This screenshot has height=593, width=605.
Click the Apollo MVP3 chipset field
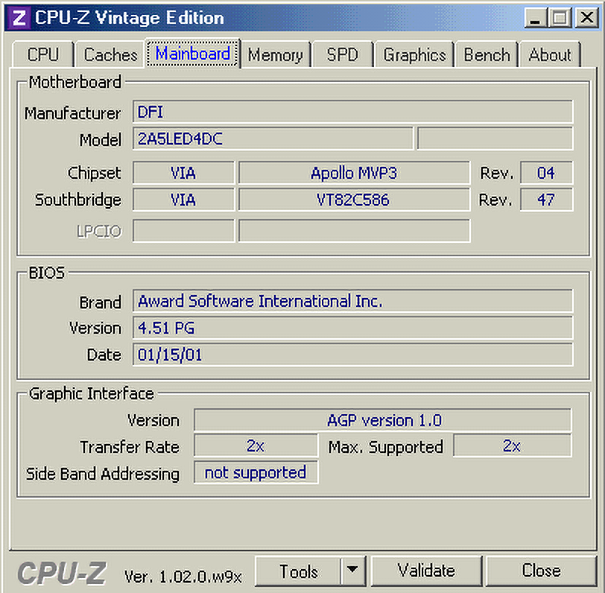[x=354, y=173]
